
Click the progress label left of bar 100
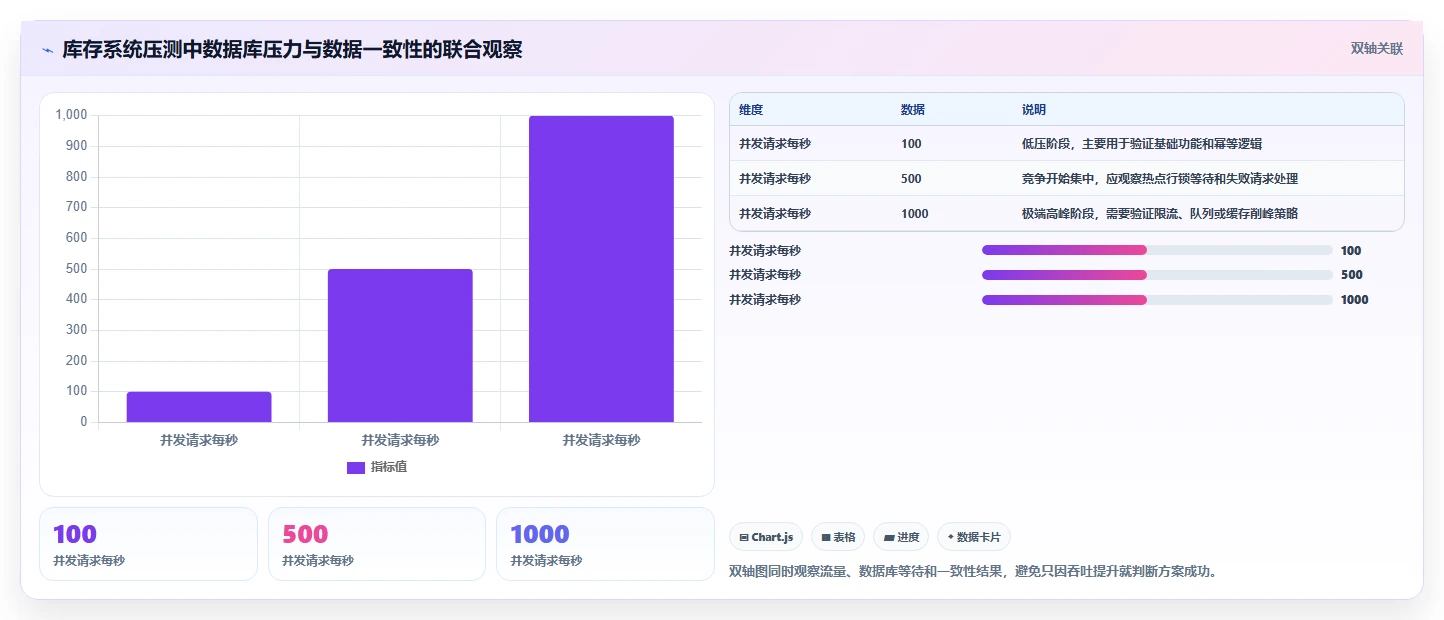(x=765, y=251)
